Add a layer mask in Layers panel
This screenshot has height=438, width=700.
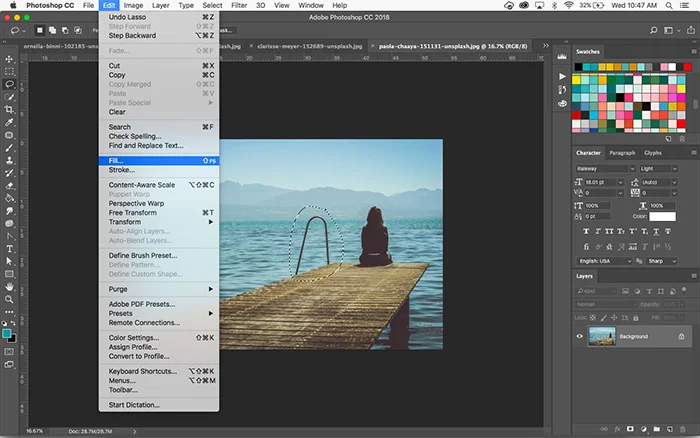[630, 429]
